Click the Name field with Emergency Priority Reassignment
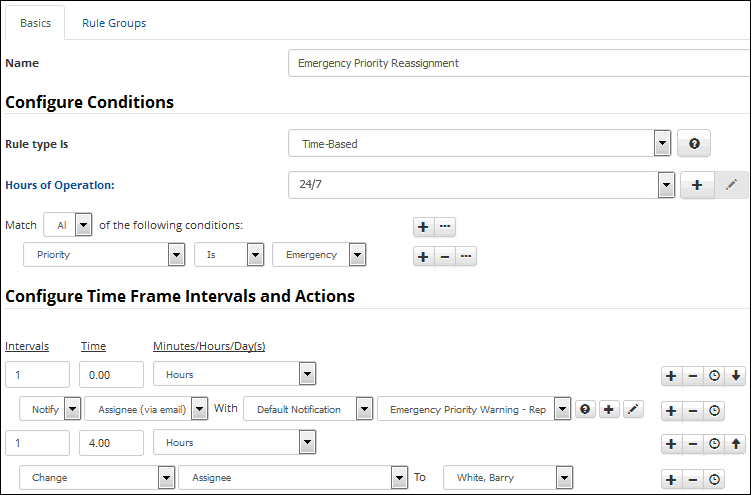The width and height of the screenshot is (751, 495). (x=519, y=63)
